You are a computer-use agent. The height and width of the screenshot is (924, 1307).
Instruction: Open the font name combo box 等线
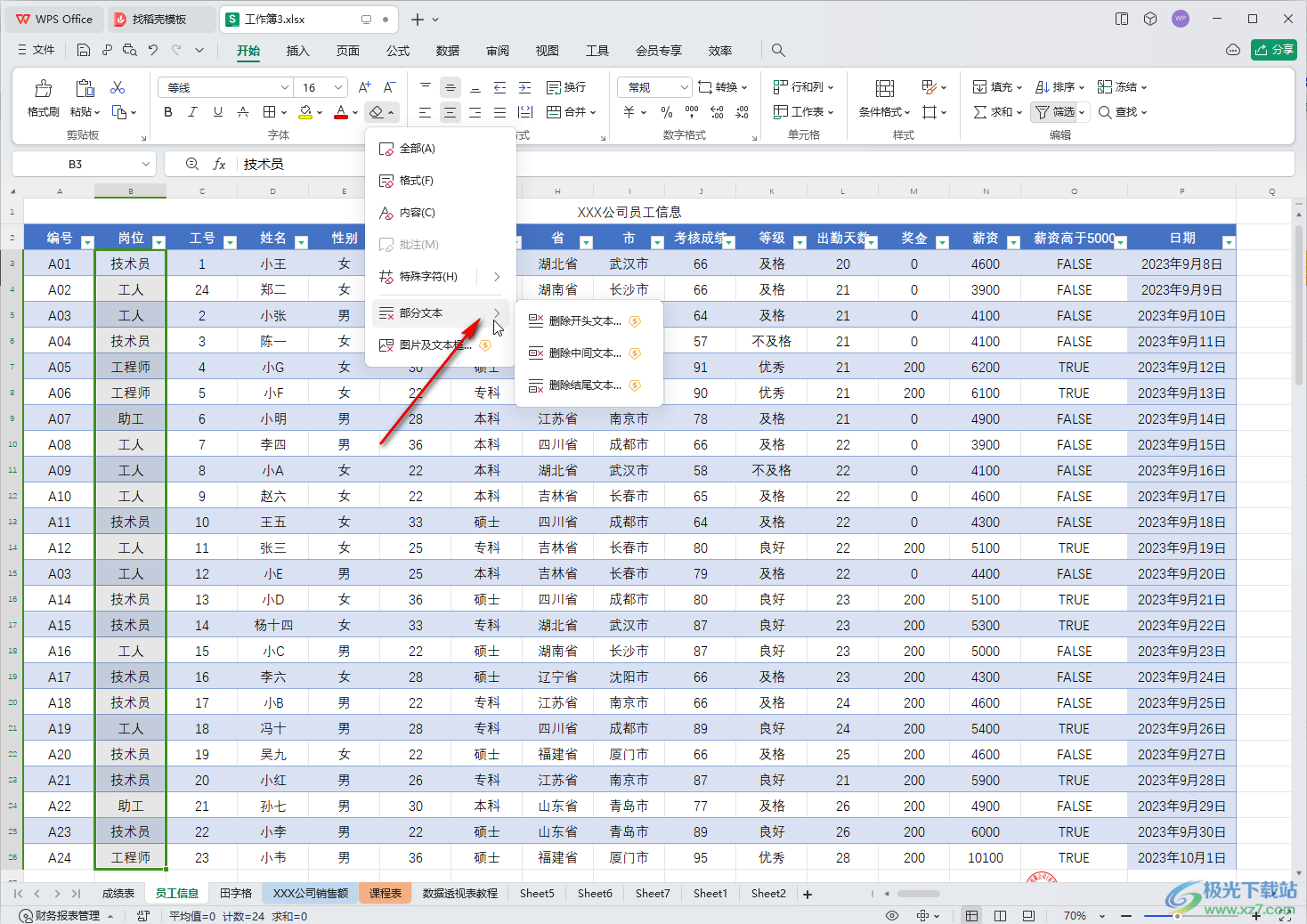[225, 87]
